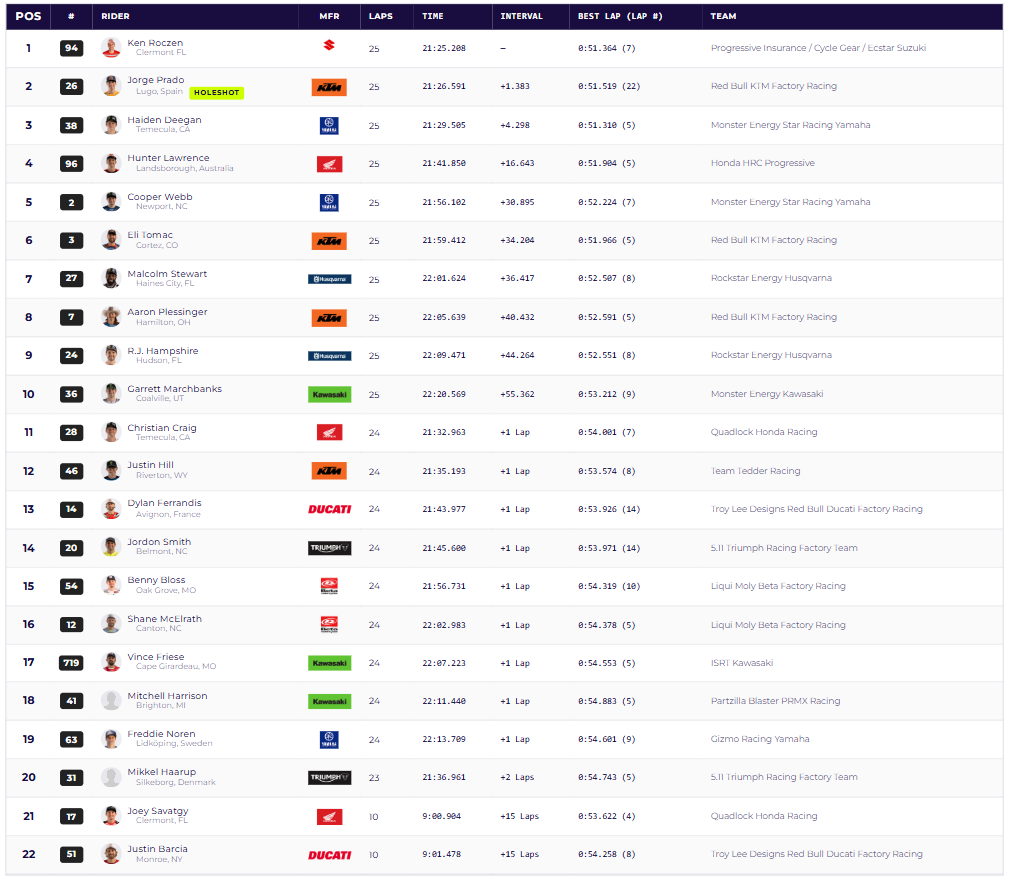Open Ken Roczen's rider photo
This screenshot has height=881, width=1010.
tap(111, 48)
